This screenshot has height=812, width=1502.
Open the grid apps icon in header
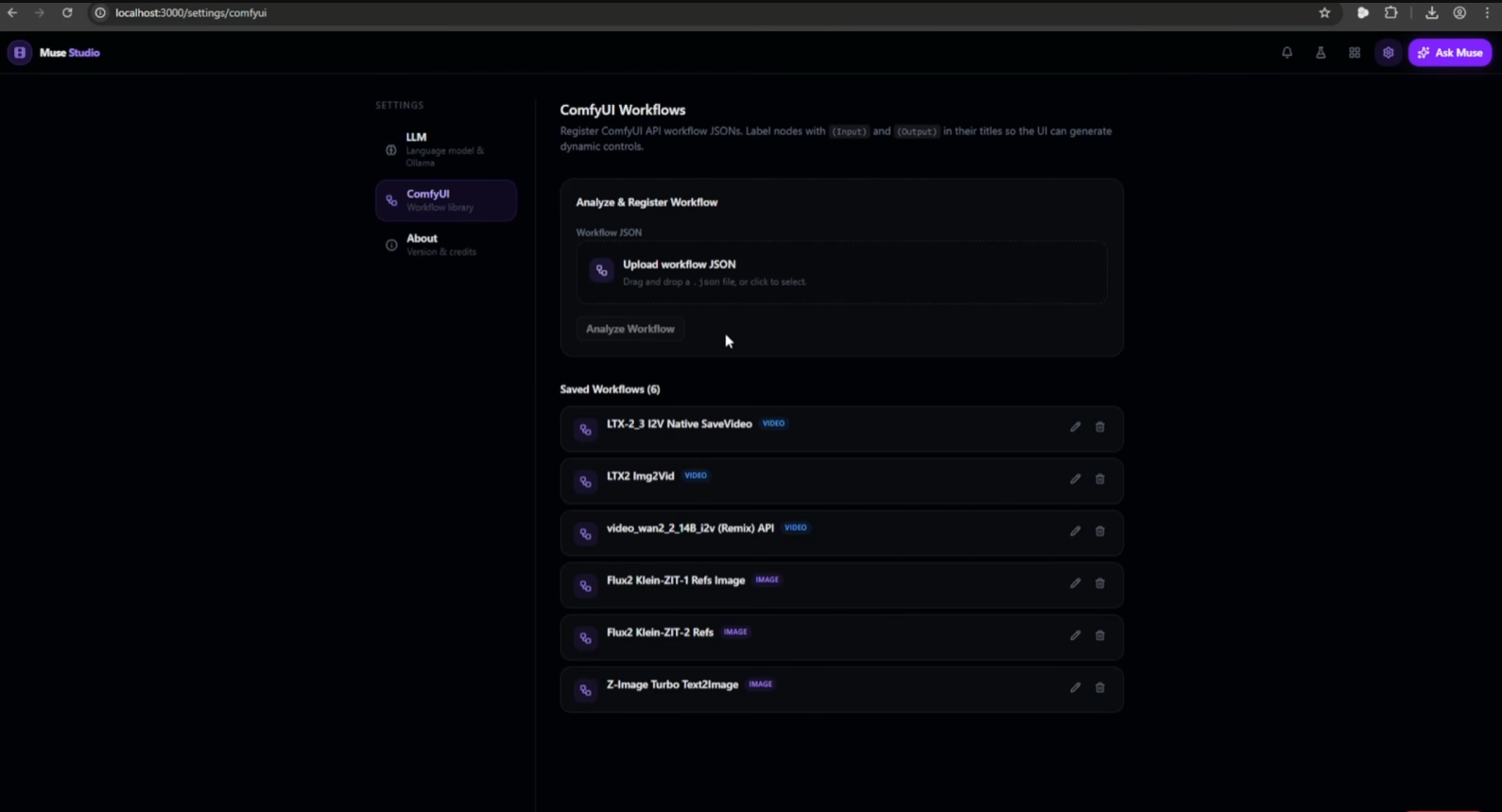(1355, 53)
